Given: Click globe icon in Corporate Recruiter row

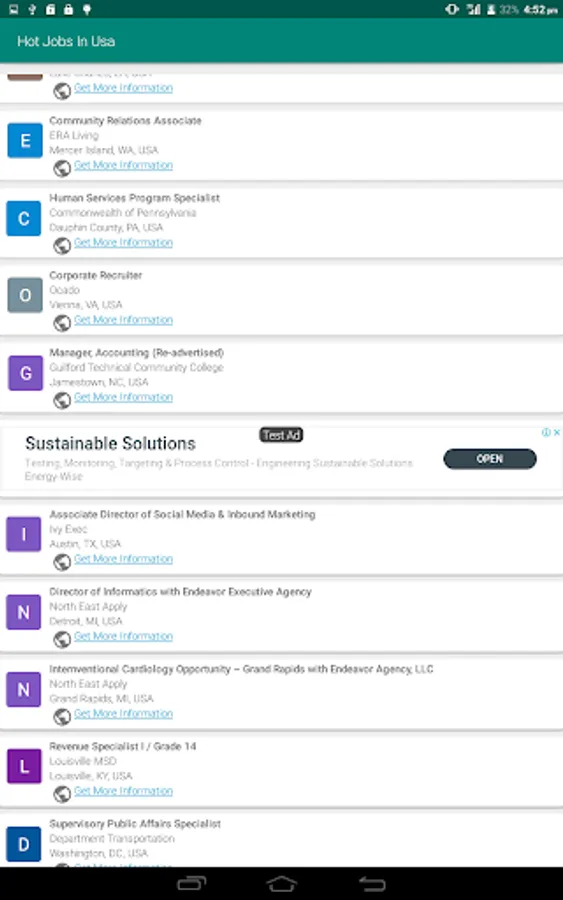Looking at the screenshot, I should [x=62, y=323].
